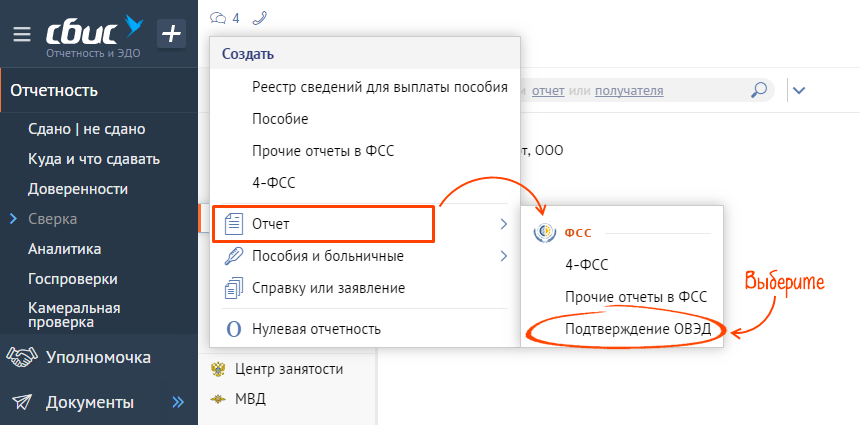Click the Нулевая отчетность icon
The image size is (860, 426).
[234, 329]
